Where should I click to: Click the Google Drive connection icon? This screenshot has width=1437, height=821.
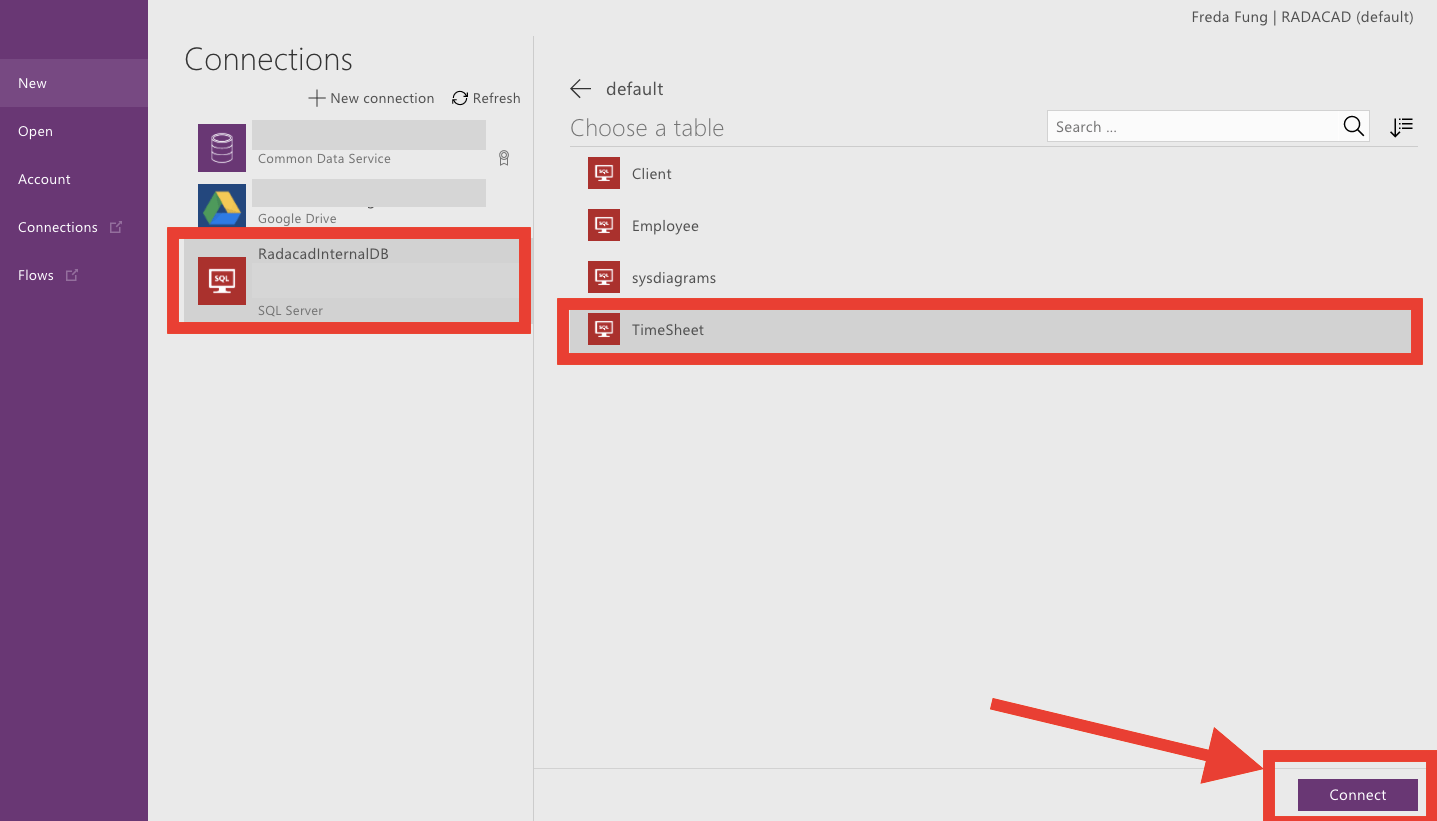click(x=221, y=207)
